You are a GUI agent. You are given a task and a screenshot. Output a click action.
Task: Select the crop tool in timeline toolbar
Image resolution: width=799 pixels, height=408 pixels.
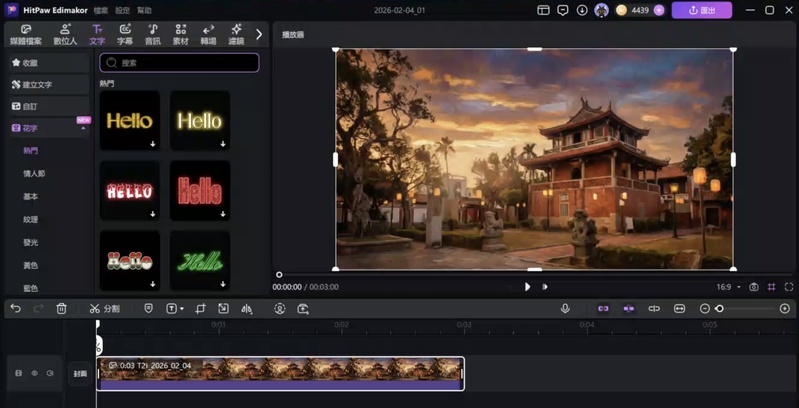coord(200,309)
